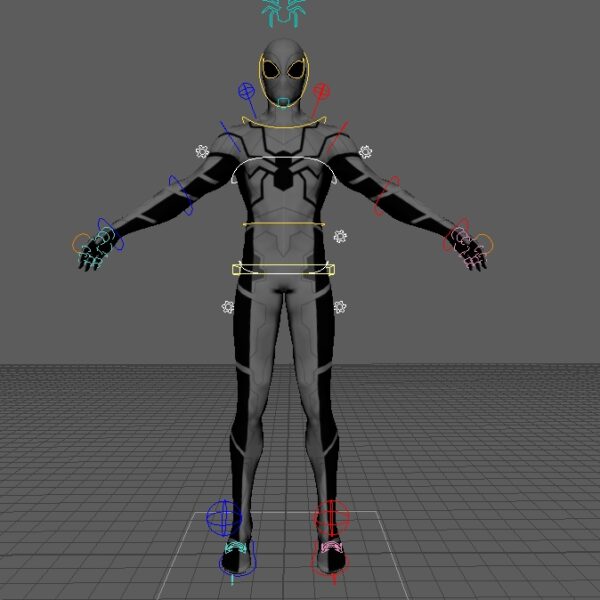Viewport: 600px width, 600px height.
Task: Select the blue elbow ring on the arm
Action: 182,196
